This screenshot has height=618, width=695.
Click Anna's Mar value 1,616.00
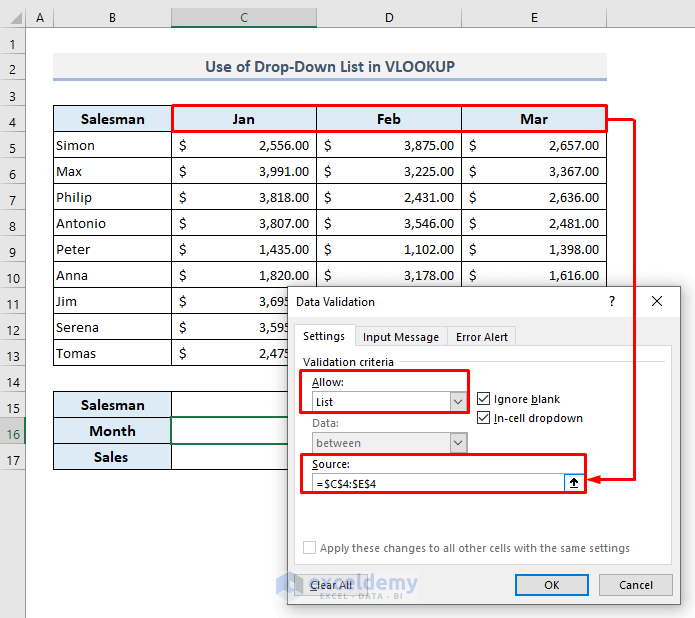point(534,275)
